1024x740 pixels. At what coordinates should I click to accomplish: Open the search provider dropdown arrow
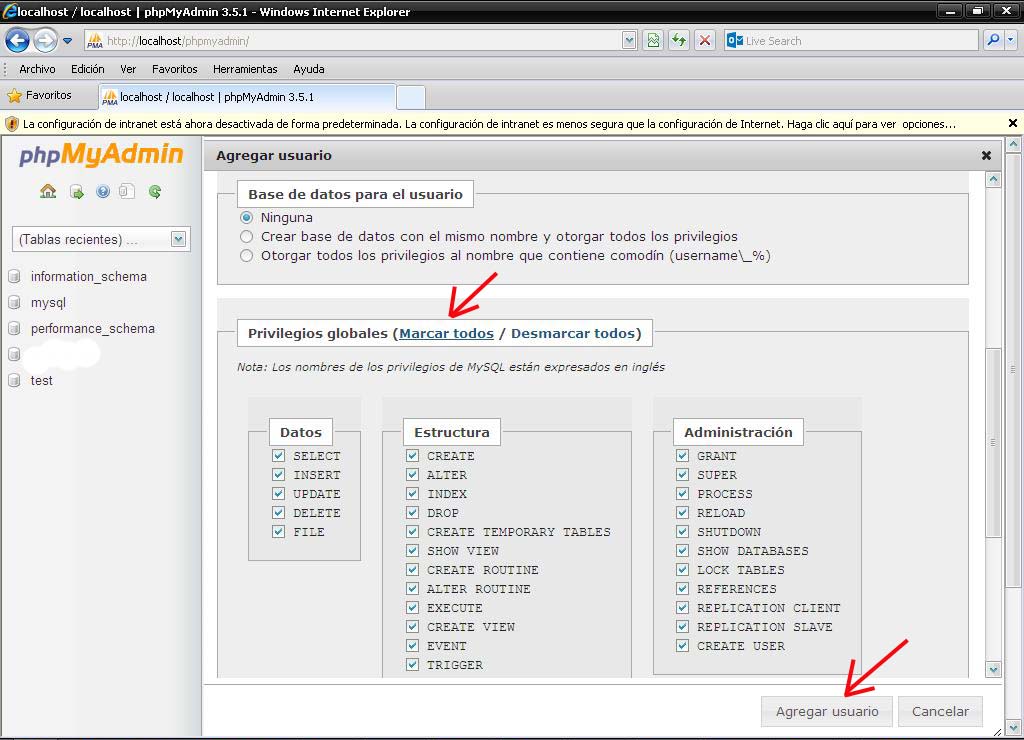(1011, 40)
